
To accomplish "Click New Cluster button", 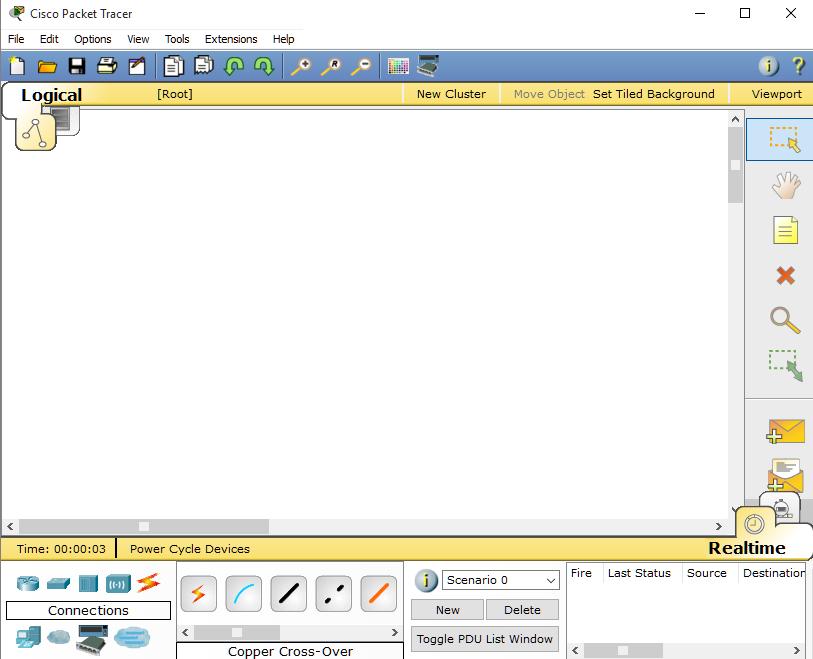I will tap(451, 94).
